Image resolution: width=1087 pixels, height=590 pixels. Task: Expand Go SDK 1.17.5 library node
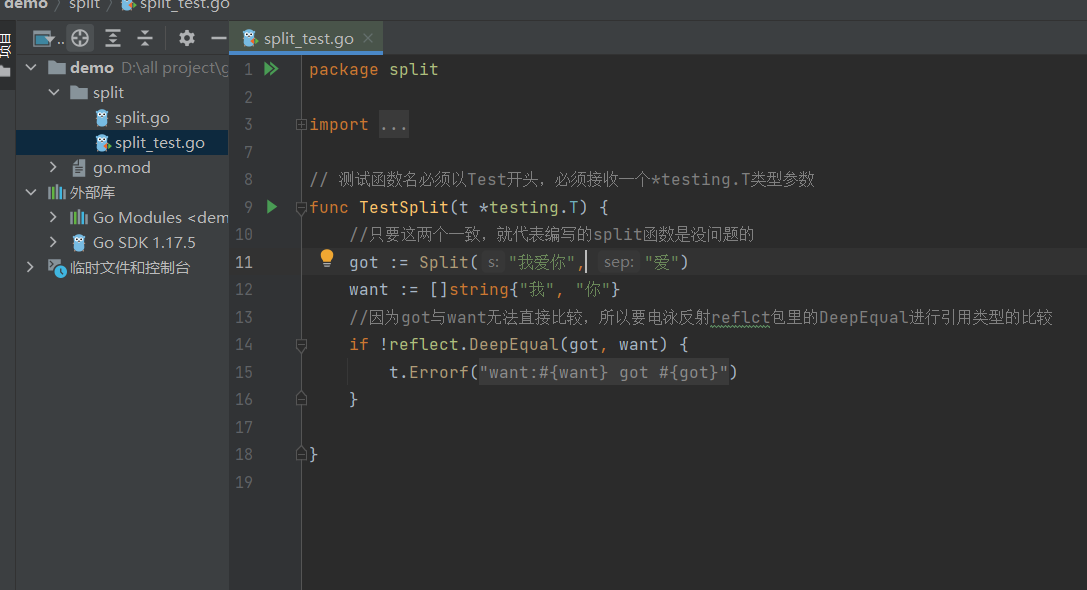coord(54,243)
